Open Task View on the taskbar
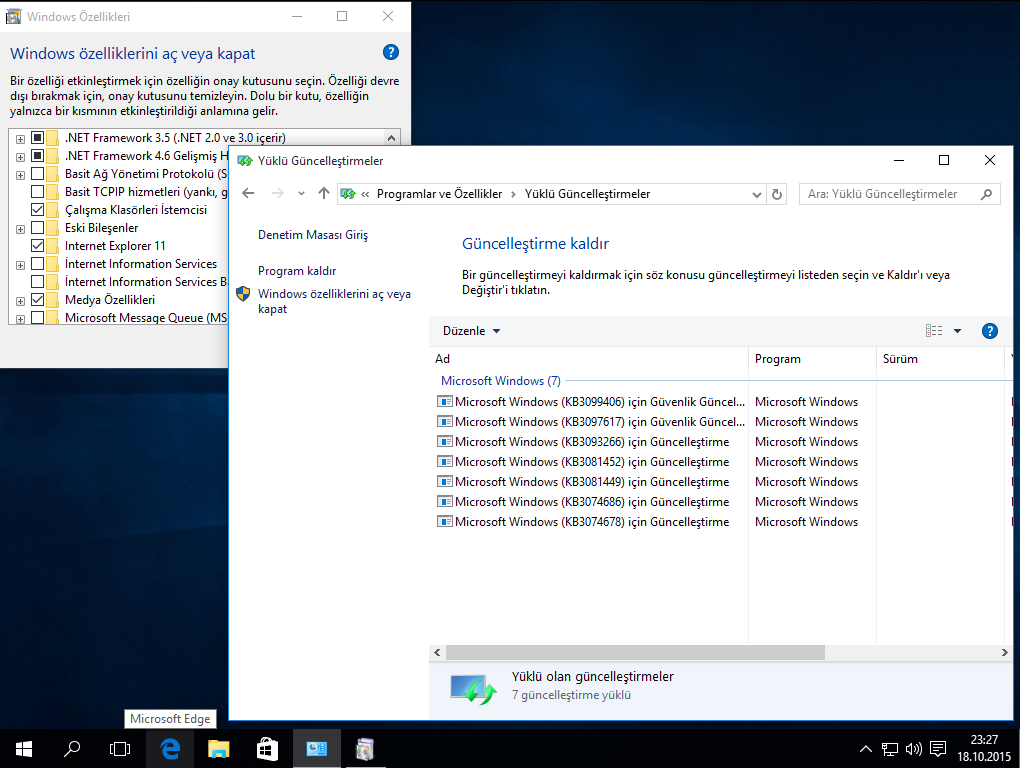 click(120, 749)
